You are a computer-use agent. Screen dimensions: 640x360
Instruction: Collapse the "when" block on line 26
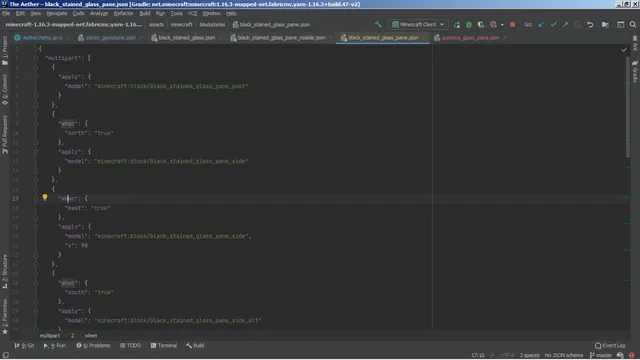(x=36, y=283)
